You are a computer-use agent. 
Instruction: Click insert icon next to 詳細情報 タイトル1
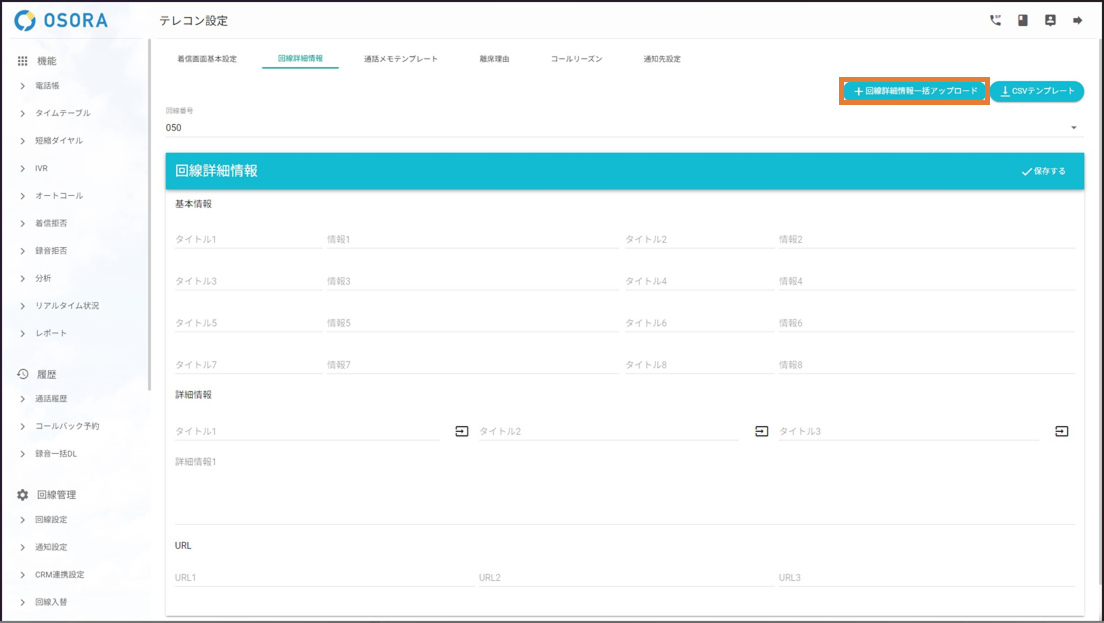pos(462,431)
